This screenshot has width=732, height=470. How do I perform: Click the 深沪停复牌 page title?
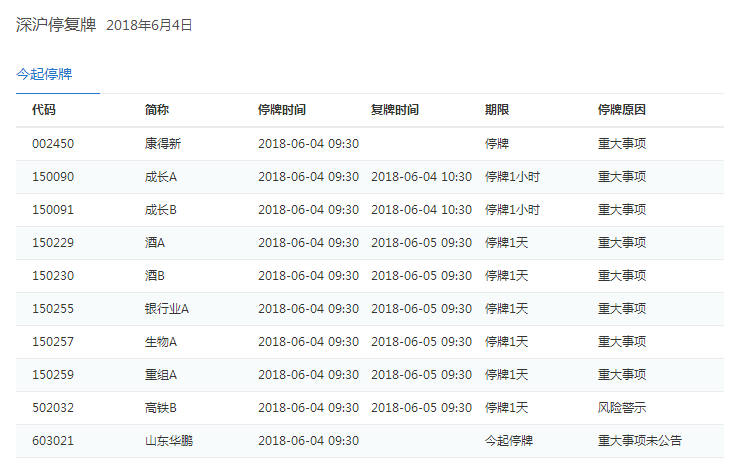click(x=56, y=25)
